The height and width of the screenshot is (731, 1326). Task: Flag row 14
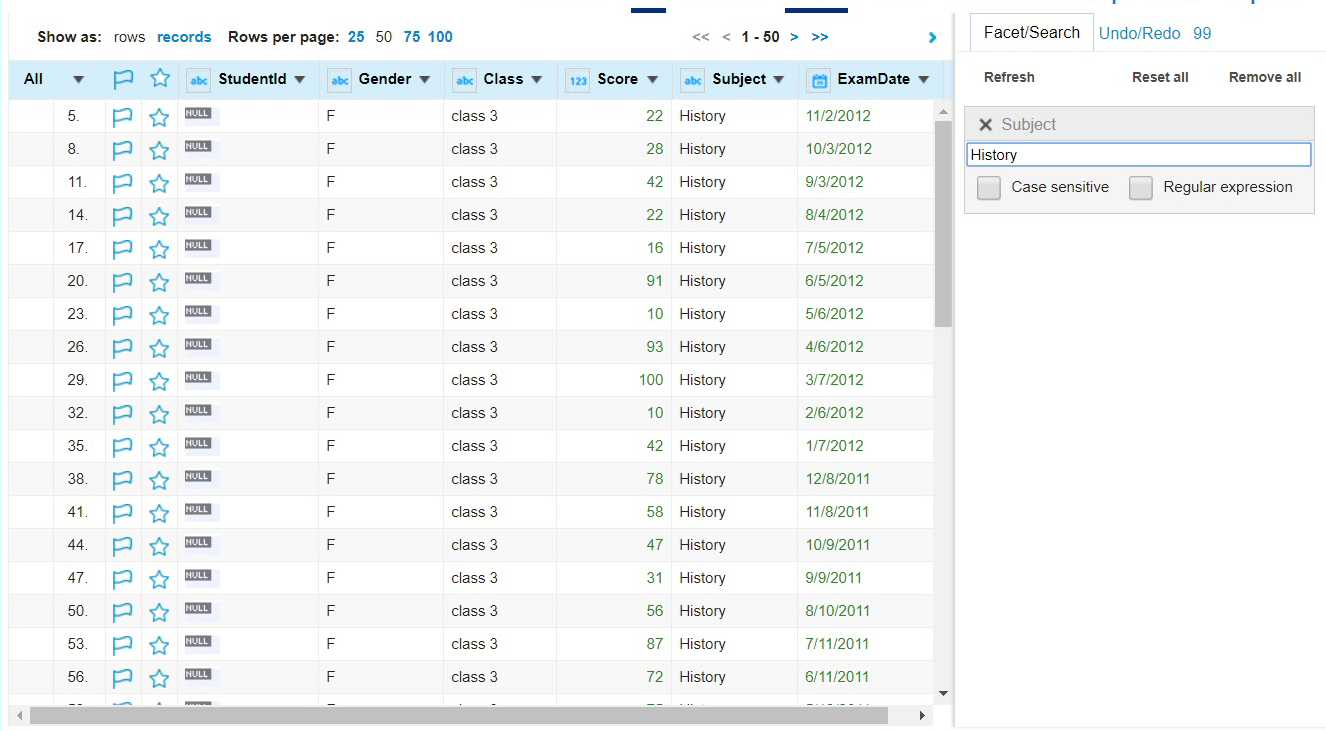(x=123, y=216)
